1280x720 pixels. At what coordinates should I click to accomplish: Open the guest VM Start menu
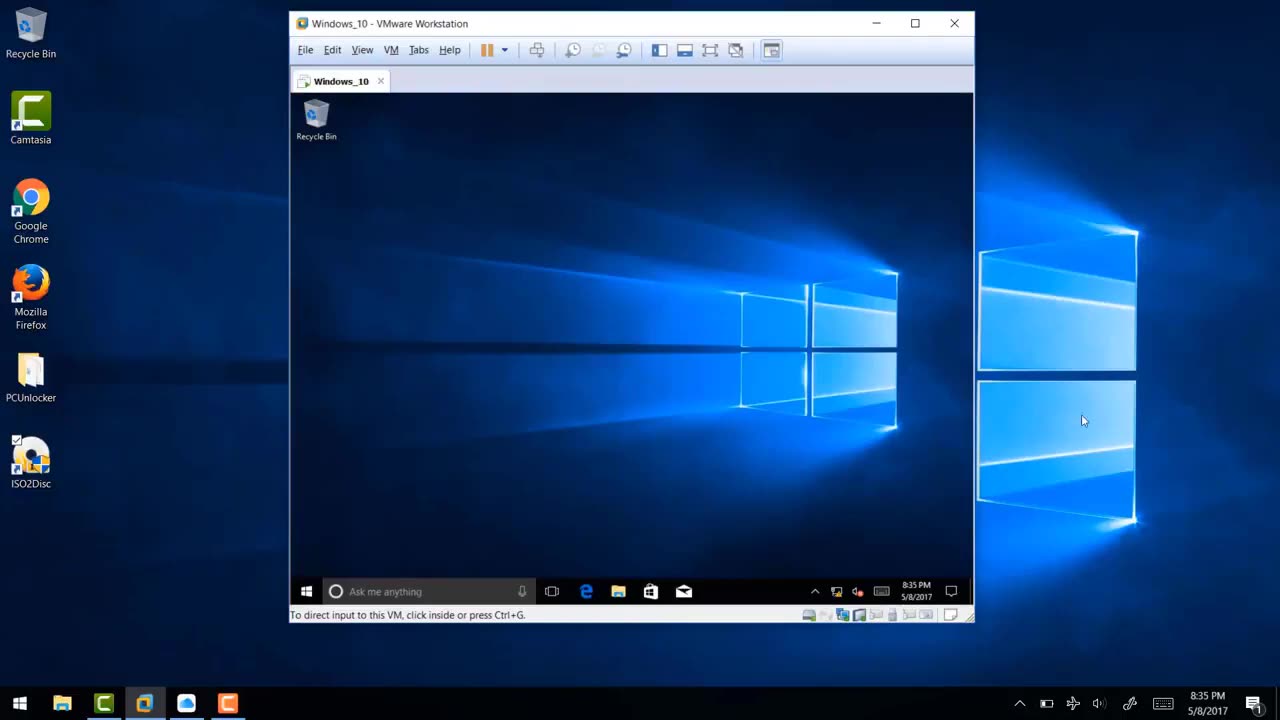tap(306, 591)
